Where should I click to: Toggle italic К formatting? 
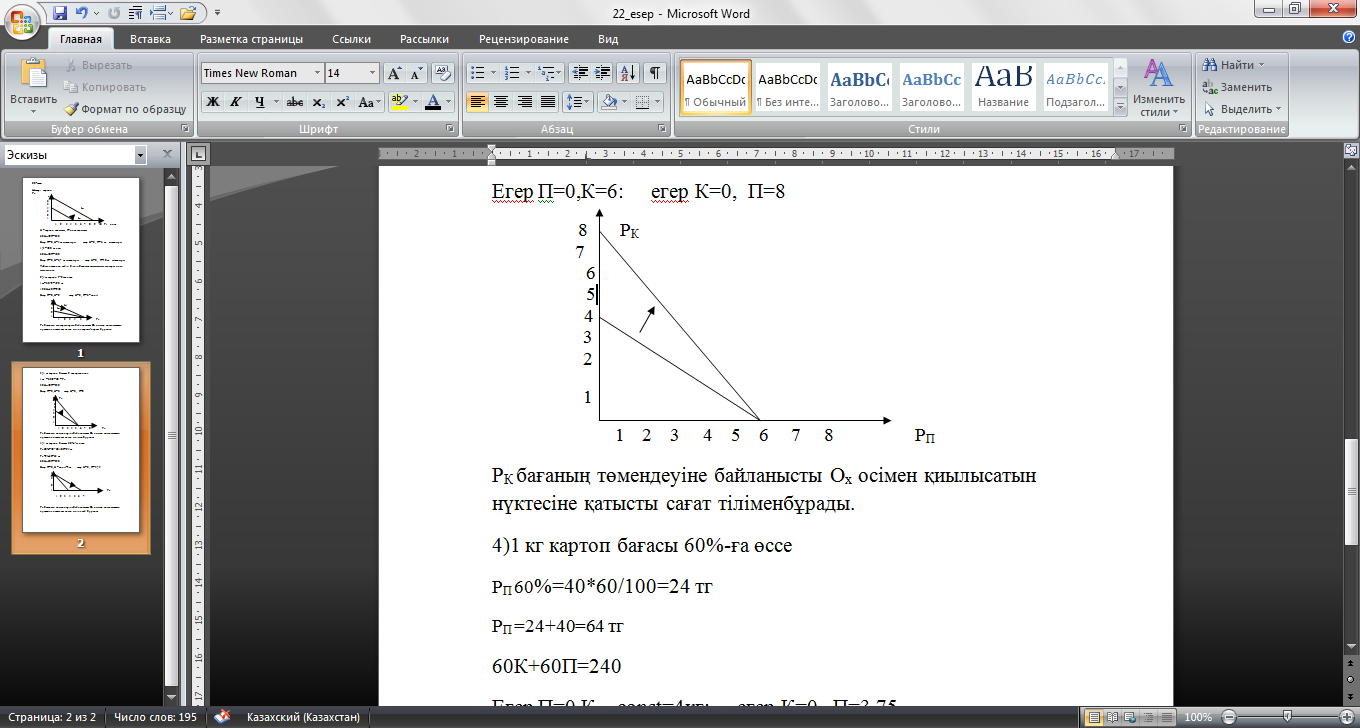pos(236,102)
